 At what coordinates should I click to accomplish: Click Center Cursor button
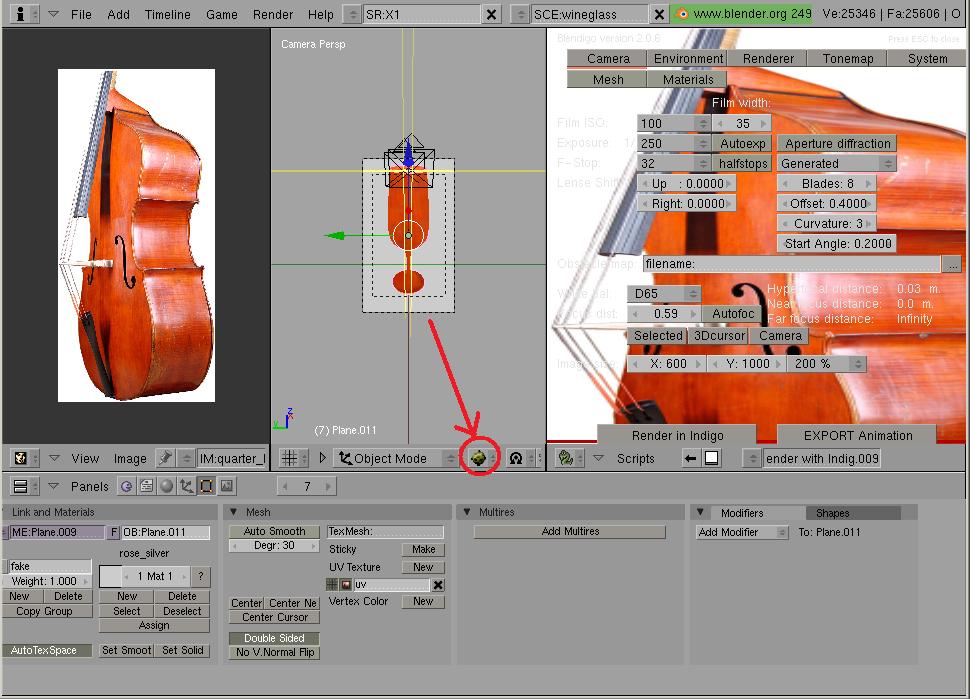274,617
